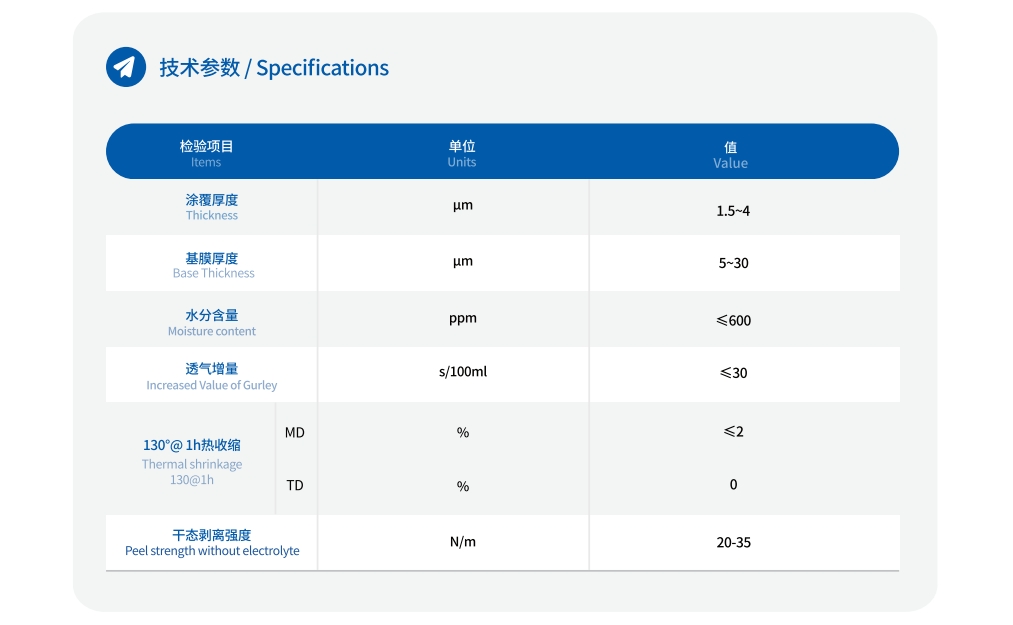Select the Specifications section heading

click(x=274, y=68)
